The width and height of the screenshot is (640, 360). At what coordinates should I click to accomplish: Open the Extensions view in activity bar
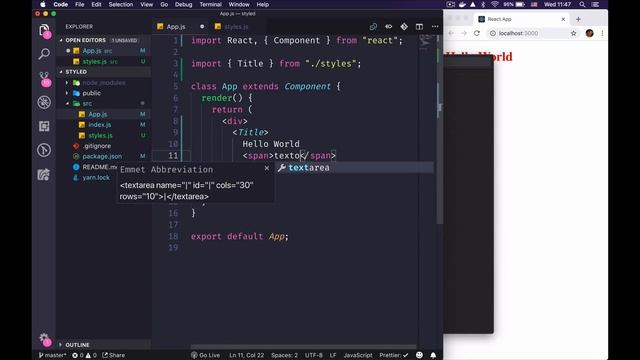44,126
